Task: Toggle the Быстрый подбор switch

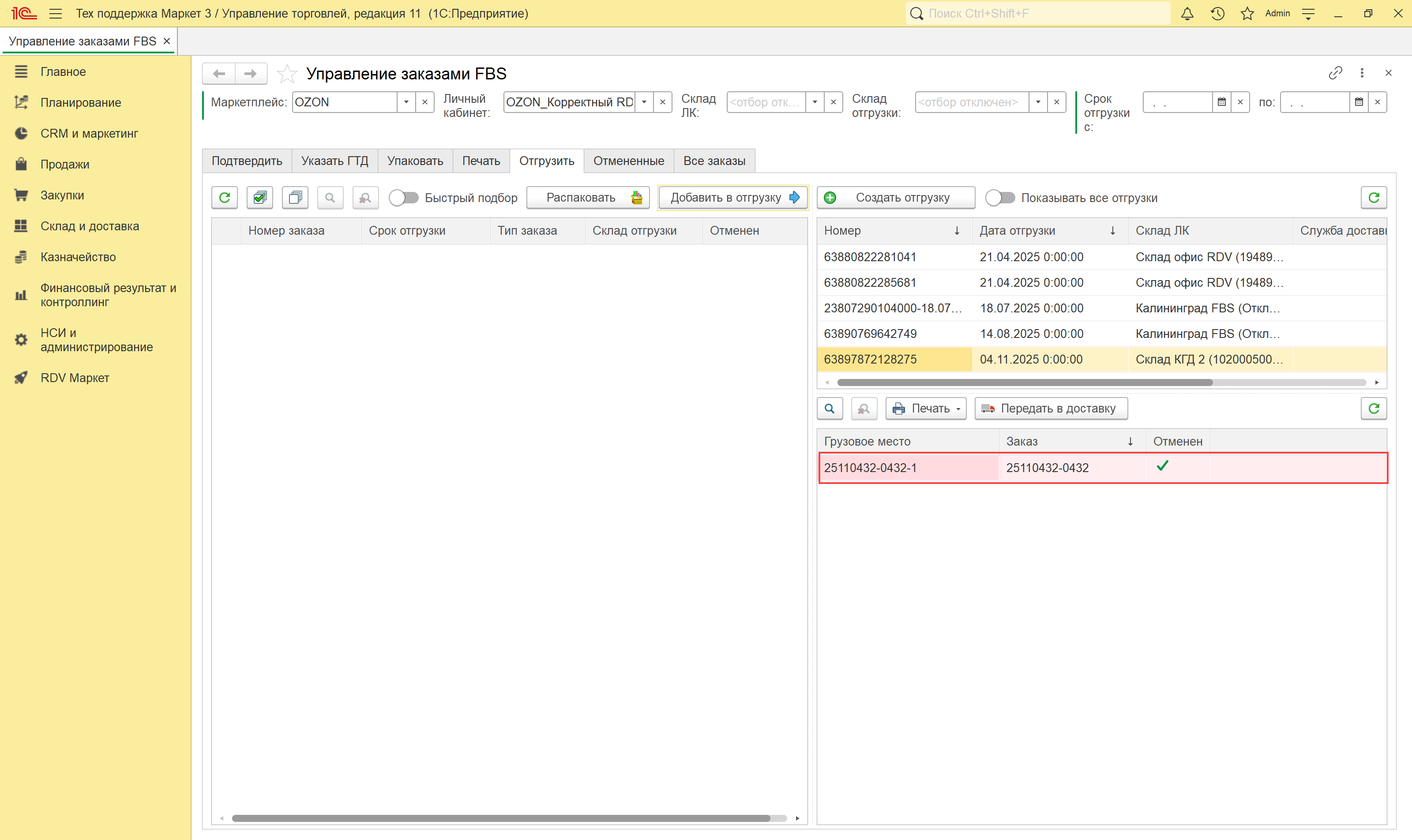Action: (404, 198)
